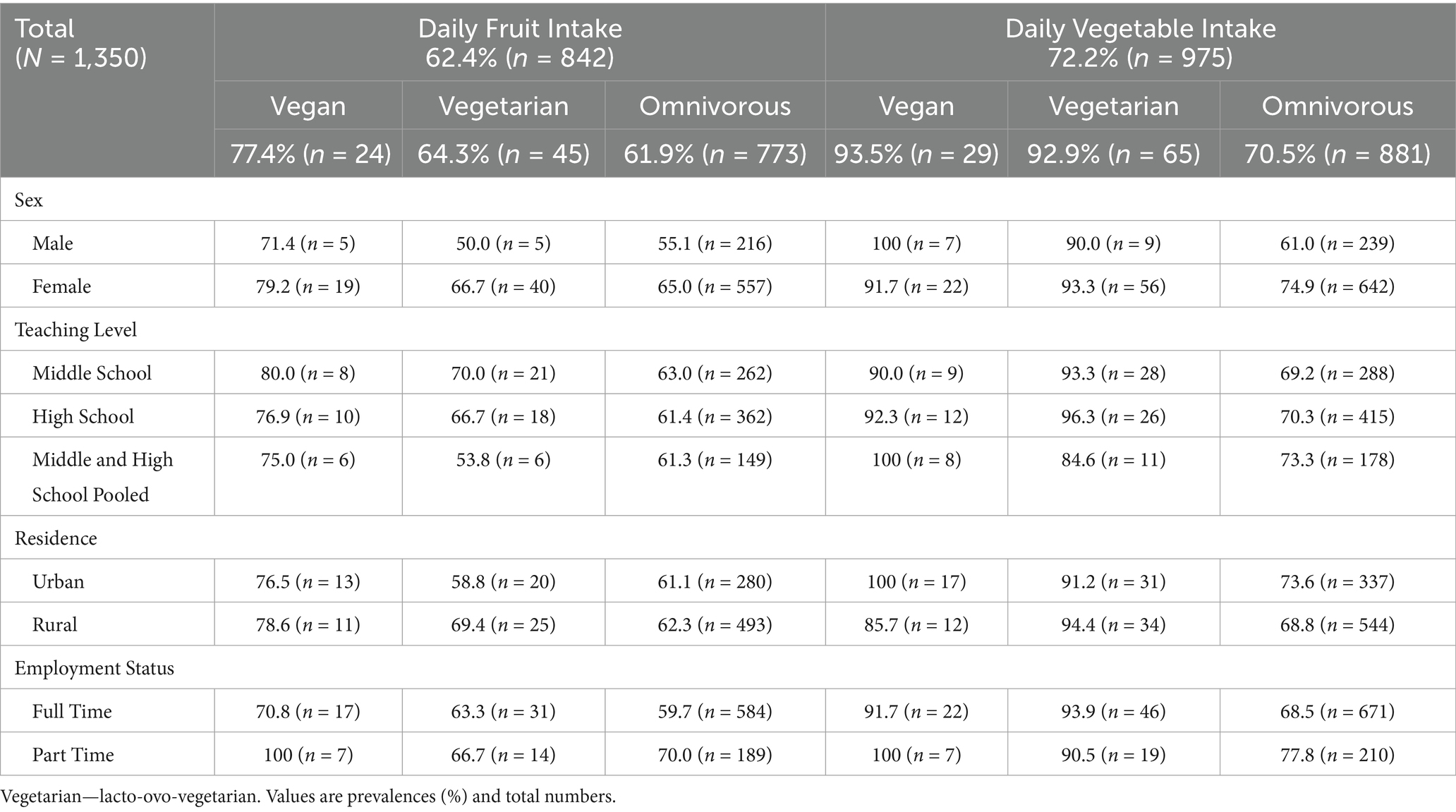Select the "Urban" row label
The width and height of the screenshot is (1456, 812).
pyautogui.click(x=58, y=581)
